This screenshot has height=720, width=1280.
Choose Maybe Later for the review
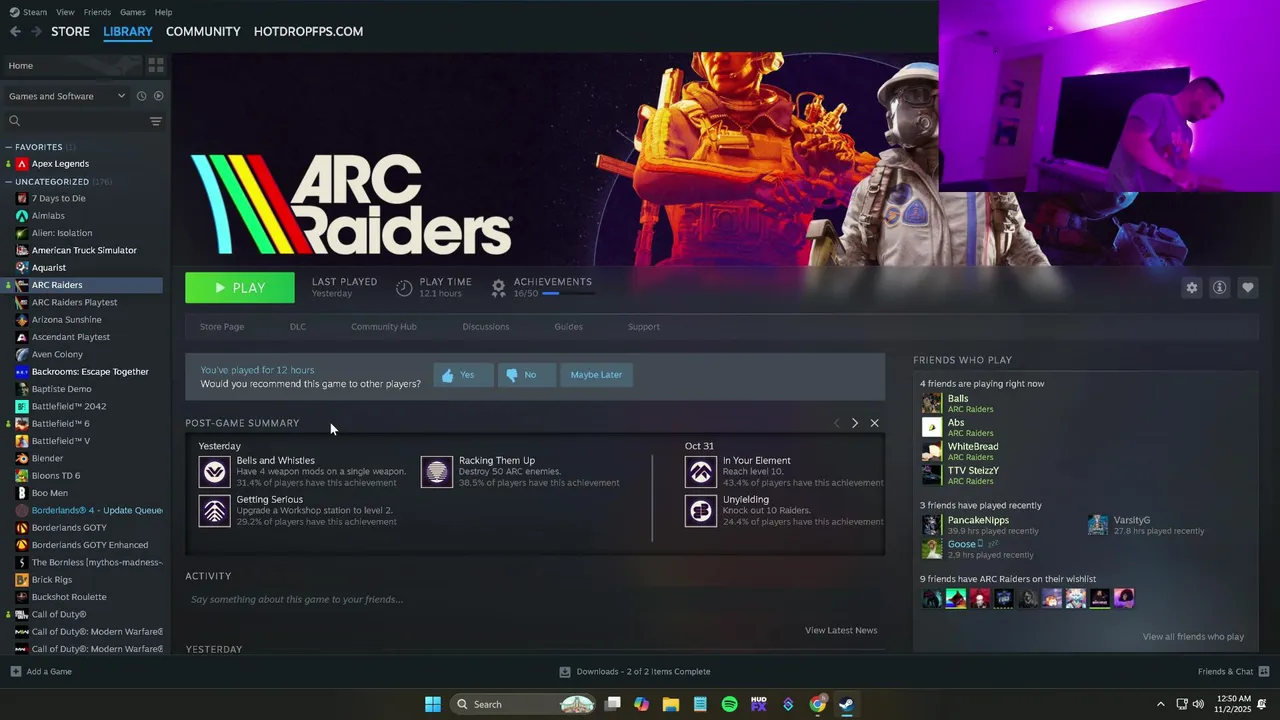click(596, 375)
